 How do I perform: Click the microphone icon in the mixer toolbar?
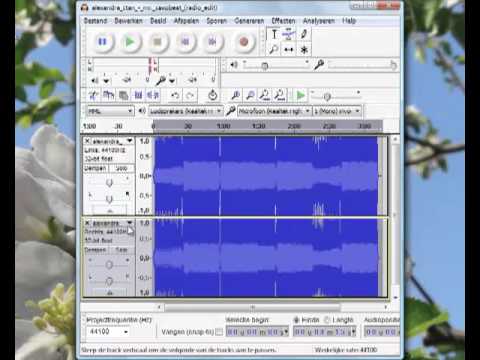tap(319, 65)
